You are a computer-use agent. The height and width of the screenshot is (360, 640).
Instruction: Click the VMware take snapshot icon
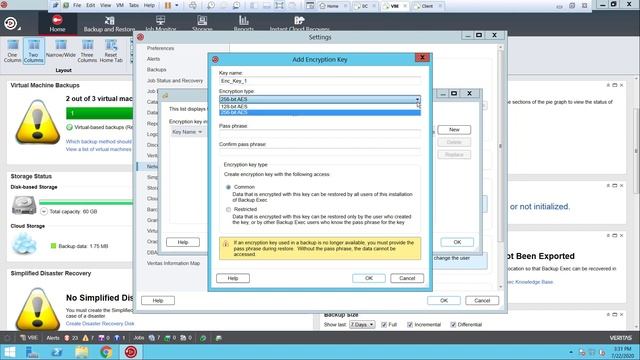(211, 6)
